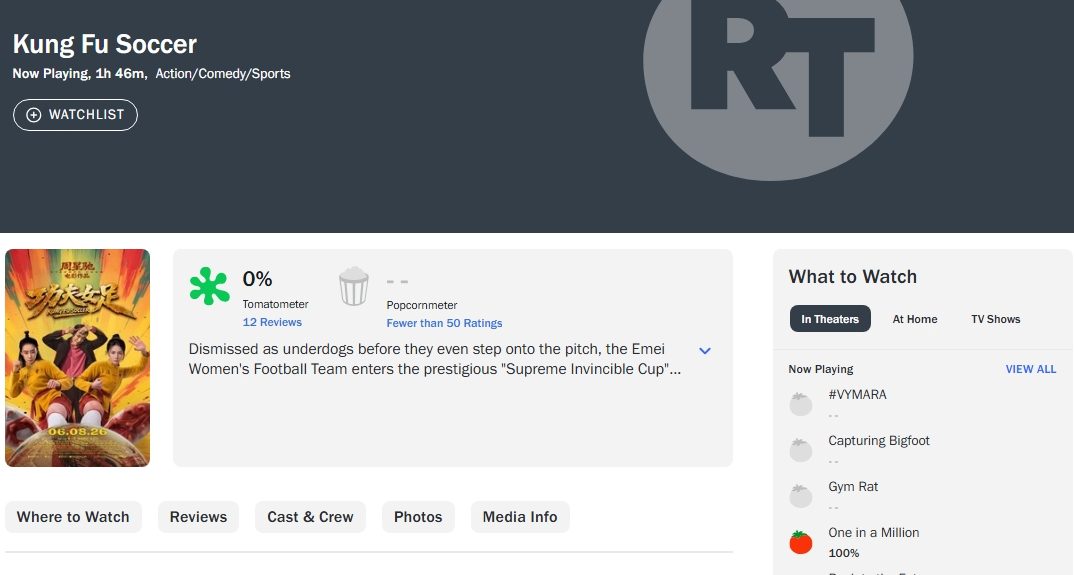Image resolution: width=1074 pixels, height=575 pixels.
Task: Click grey tomato icon beside Gym Rat
Action: (x=801, y=496)
